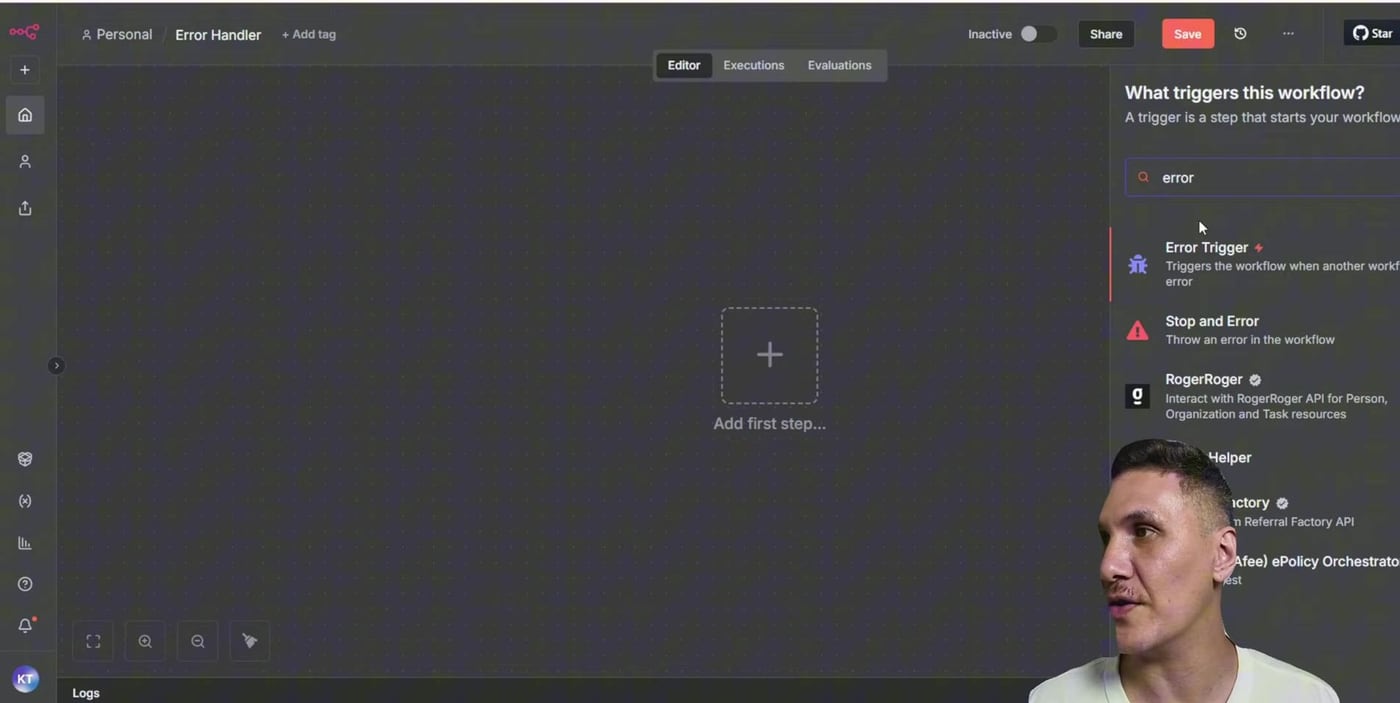Expand the left sidebar with the chevron

[56, 366]
